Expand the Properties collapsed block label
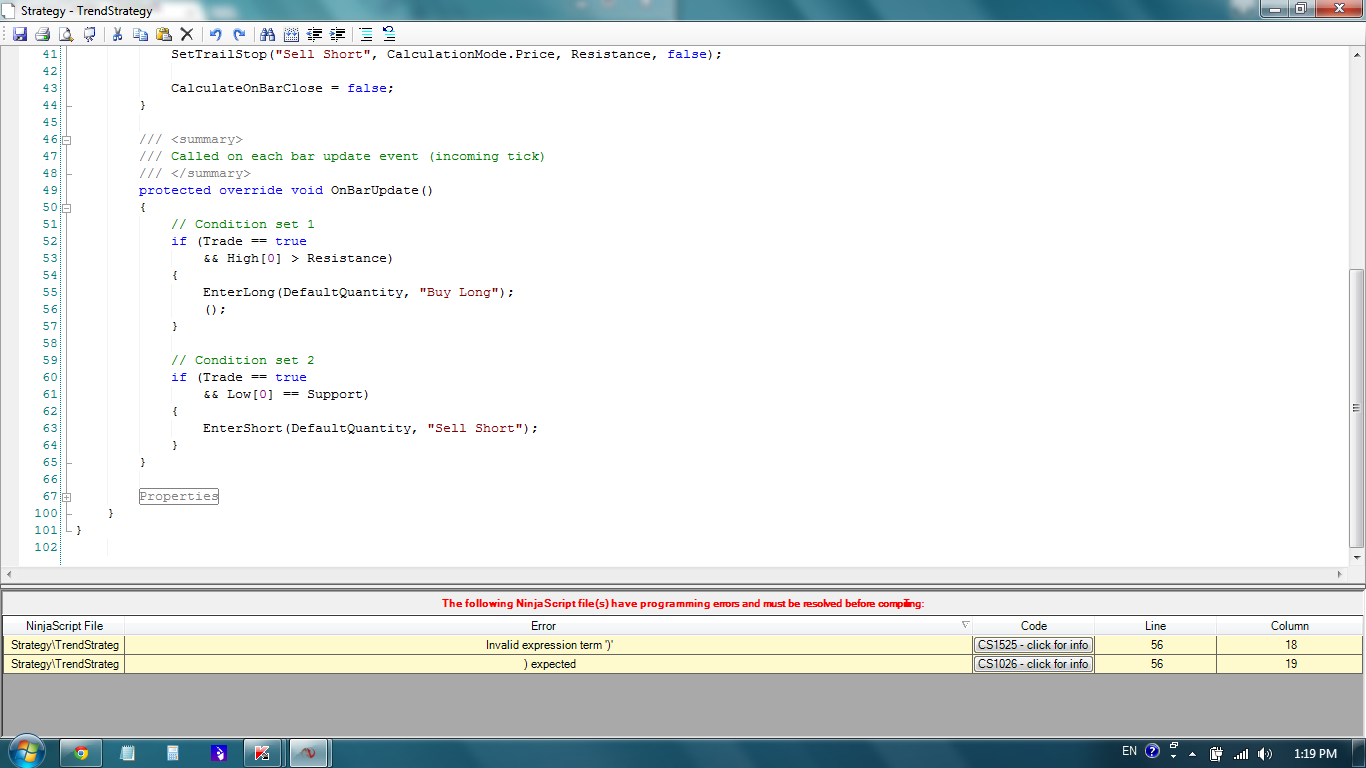 click(179, 496)
